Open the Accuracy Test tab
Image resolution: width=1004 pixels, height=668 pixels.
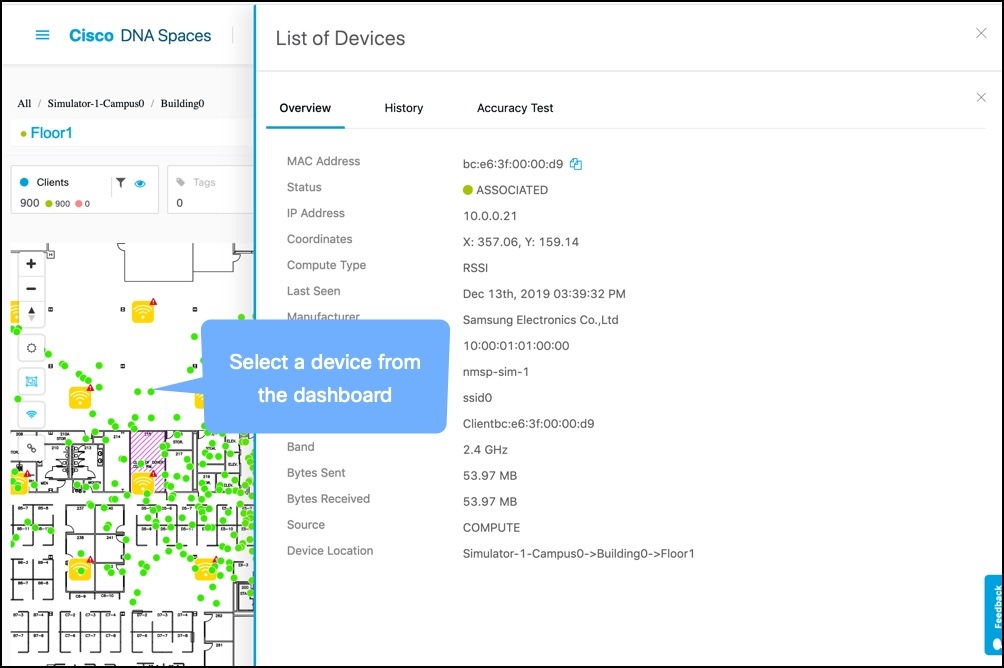(x=515, y=108)
